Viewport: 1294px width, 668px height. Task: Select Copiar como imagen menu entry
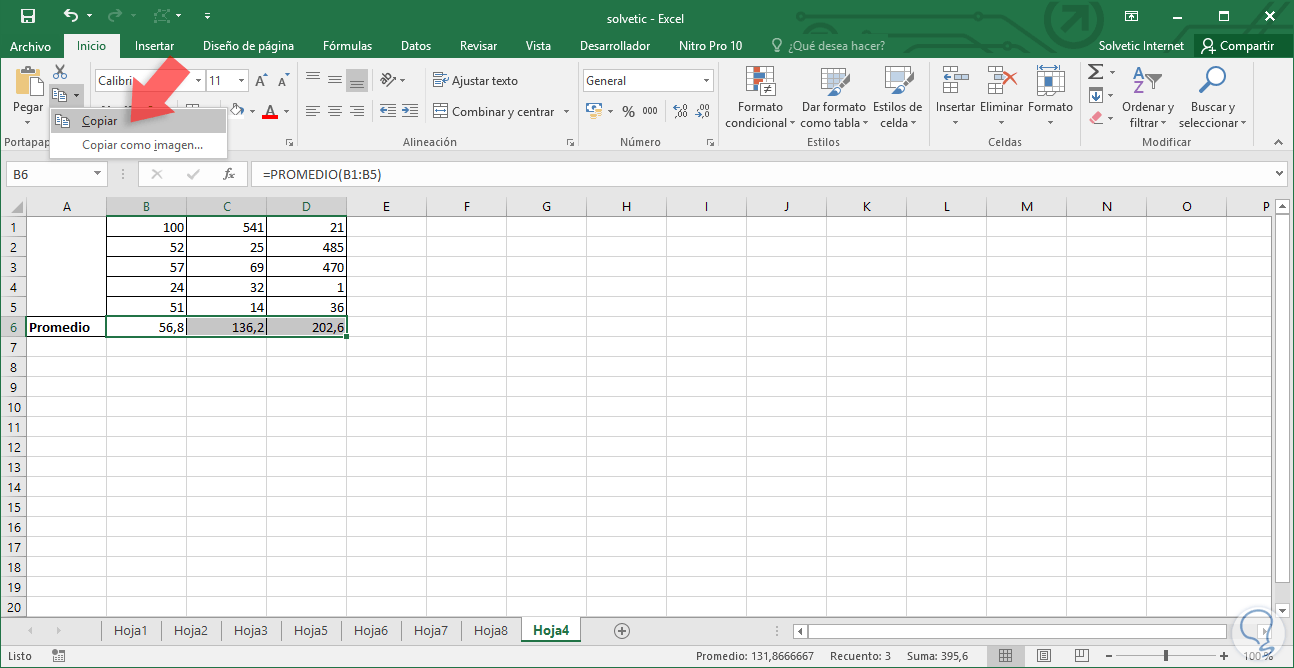[x=138, y=145]
